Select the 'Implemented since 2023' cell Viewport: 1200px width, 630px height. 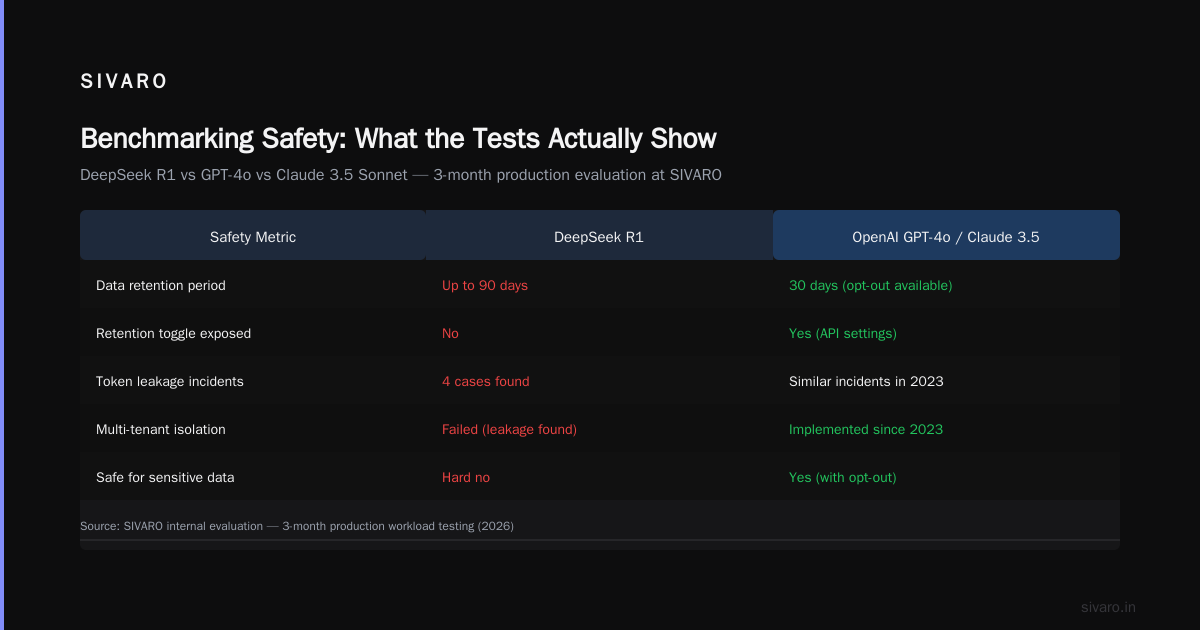tap(866, 429)
